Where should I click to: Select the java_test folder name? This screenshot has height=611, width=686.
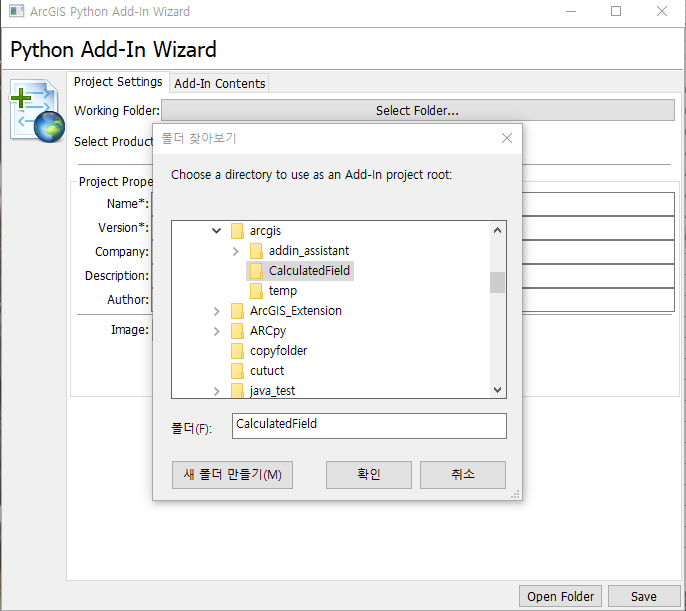tap(273, 391)
